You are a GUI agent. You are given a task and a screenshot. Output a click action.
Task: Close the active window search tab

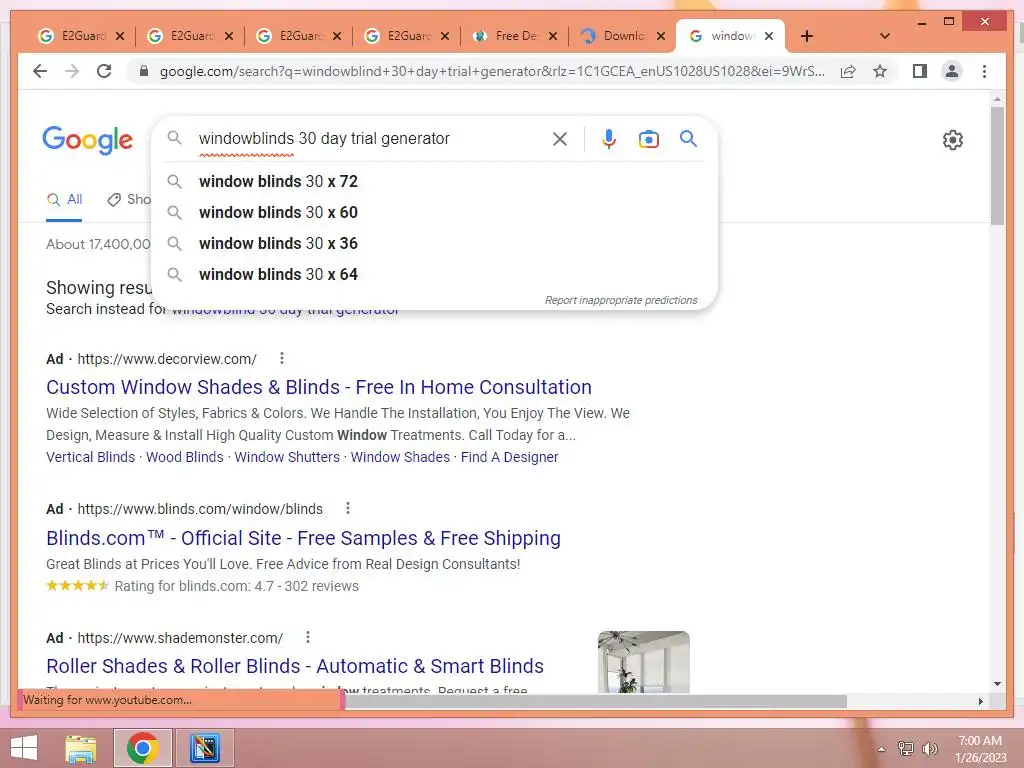click(x=769, y=36)
